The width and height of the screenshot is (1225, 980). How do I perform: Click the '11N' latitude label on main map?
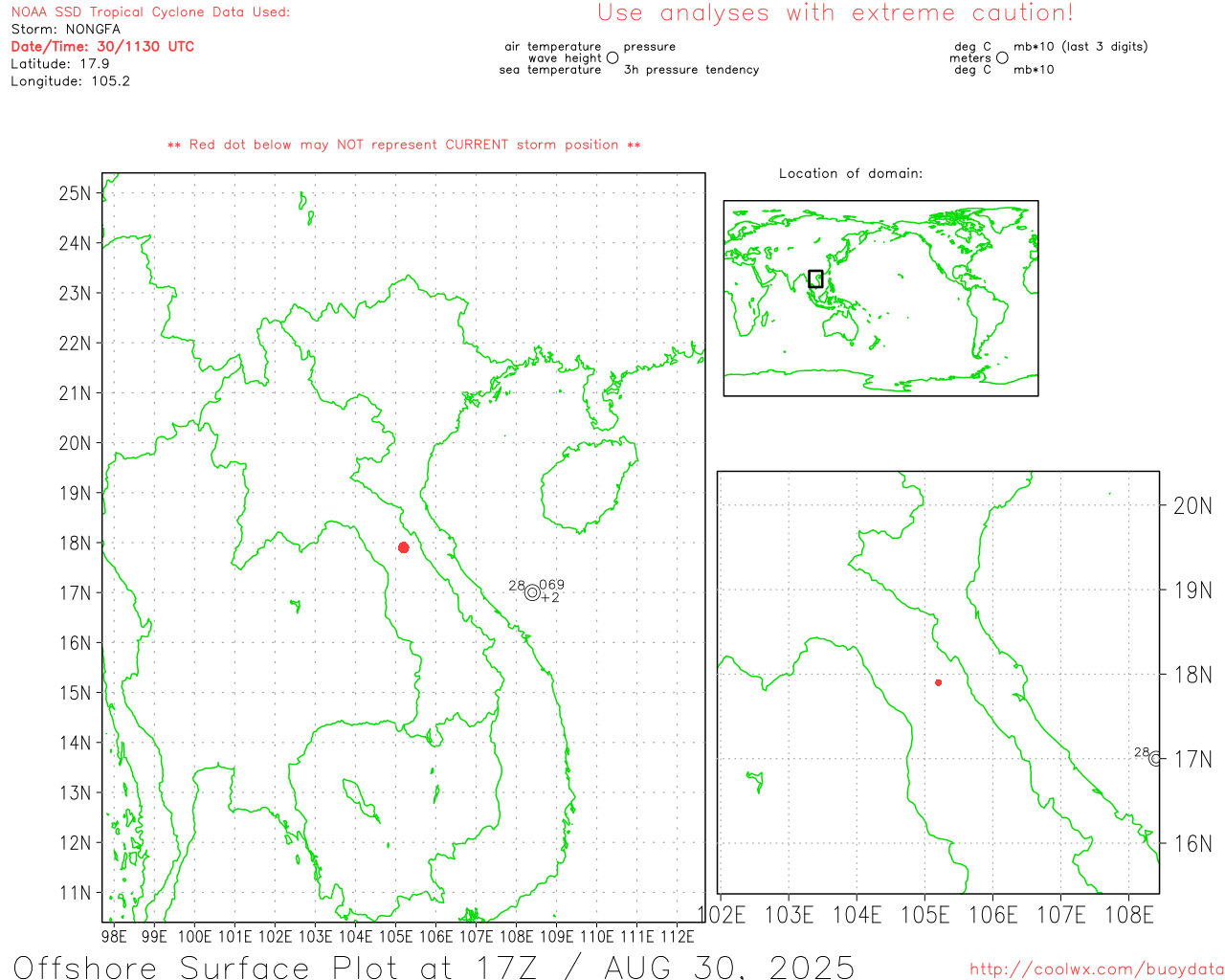[75, 893]
